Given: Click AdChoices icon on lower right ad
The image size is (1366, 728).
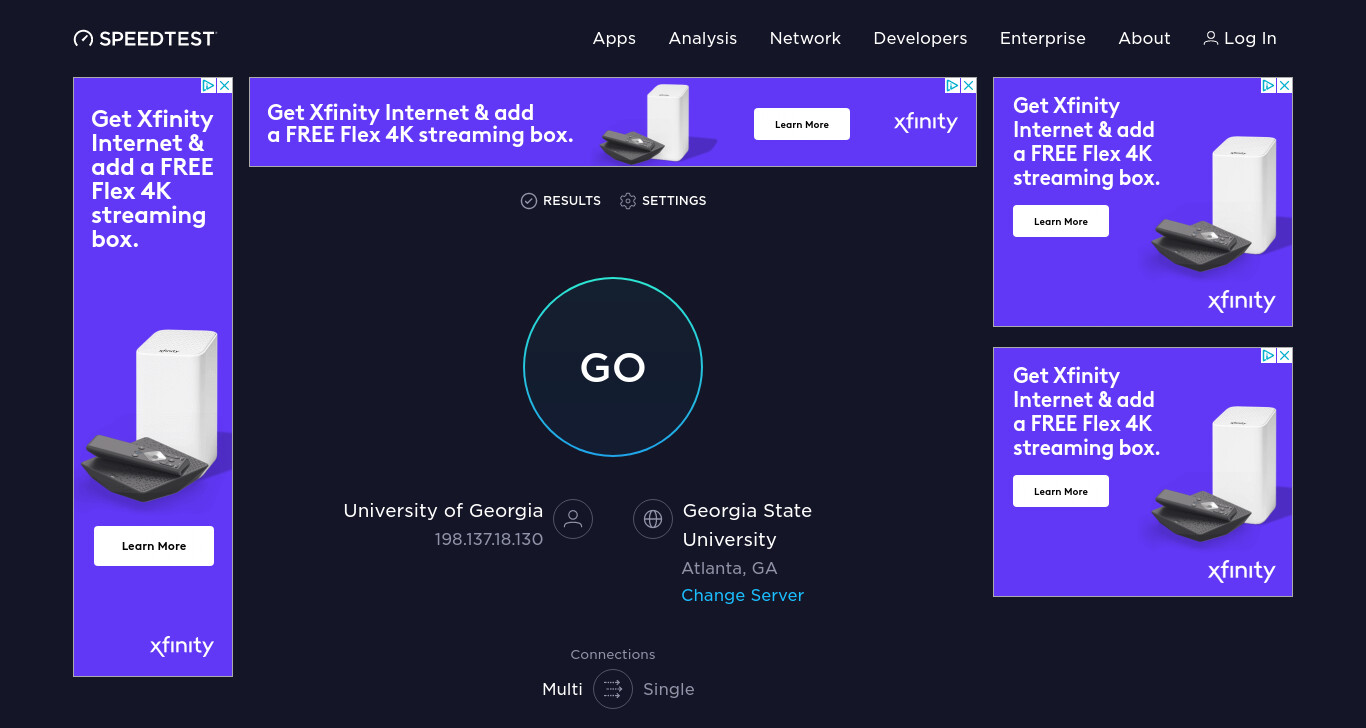Looking at the screenshot, I should [x=1269, y=356].
